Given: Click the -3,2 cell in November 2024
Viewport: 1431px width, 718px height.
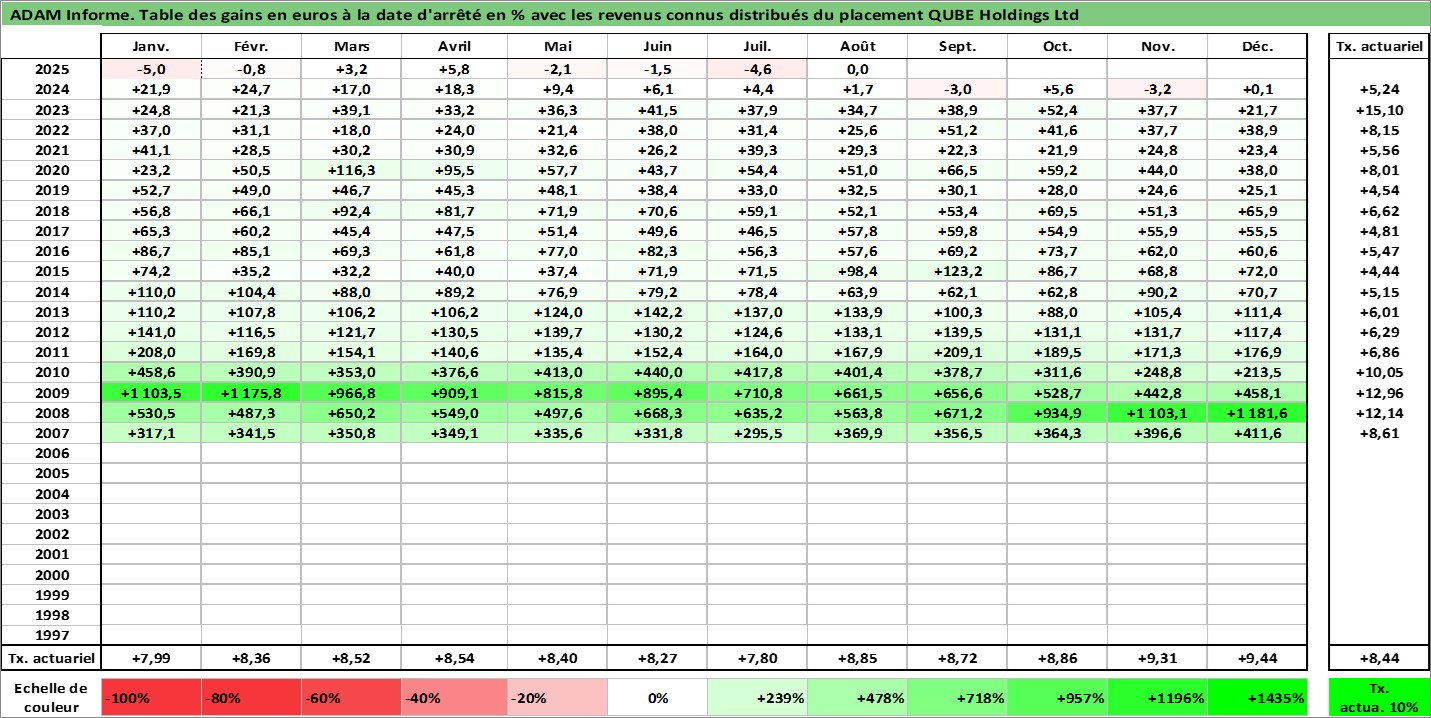Looking at the screenshot, I should 1157,89.
